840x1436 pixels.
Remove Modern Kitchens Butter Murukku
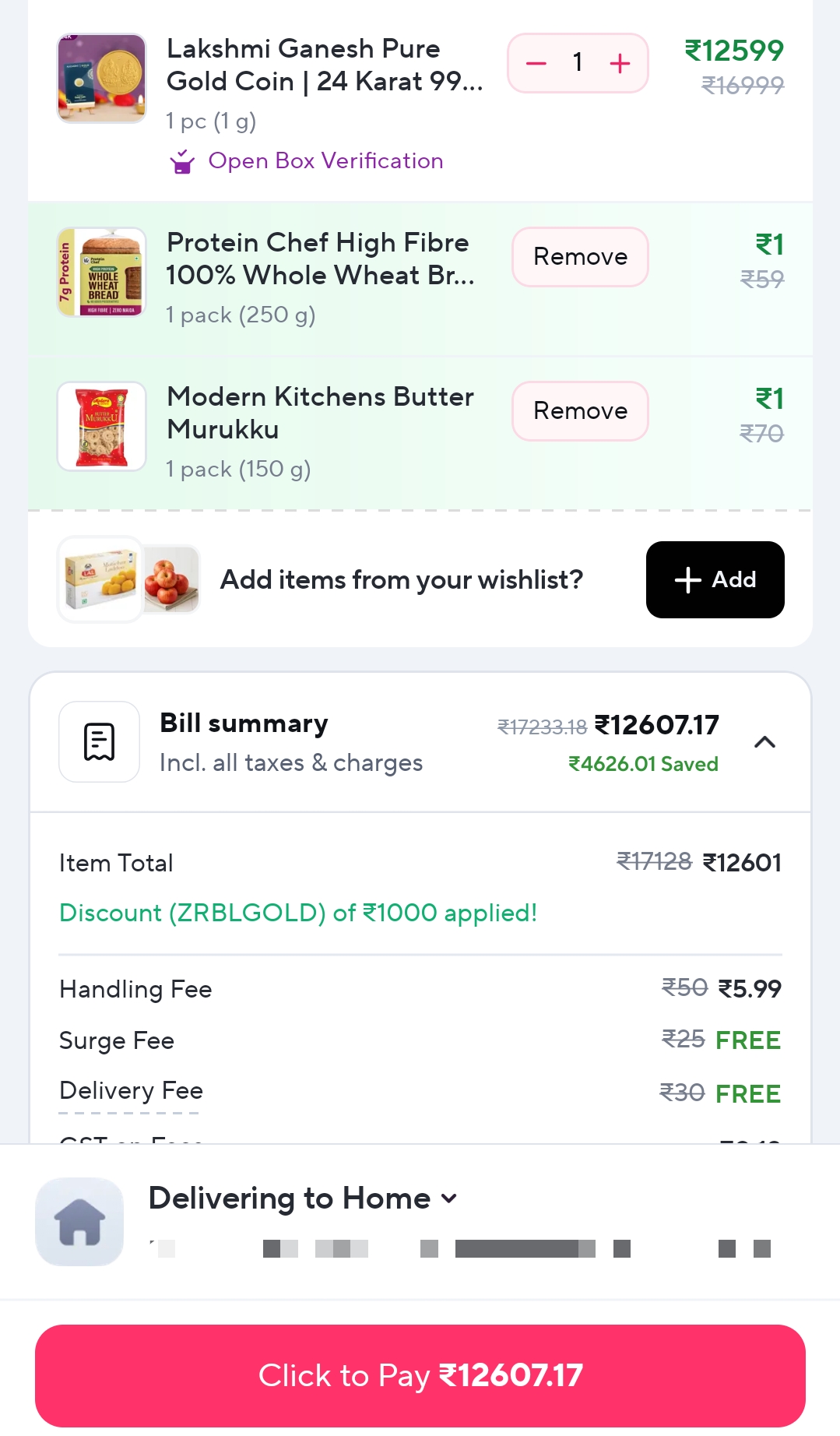(x=580, y=411)
